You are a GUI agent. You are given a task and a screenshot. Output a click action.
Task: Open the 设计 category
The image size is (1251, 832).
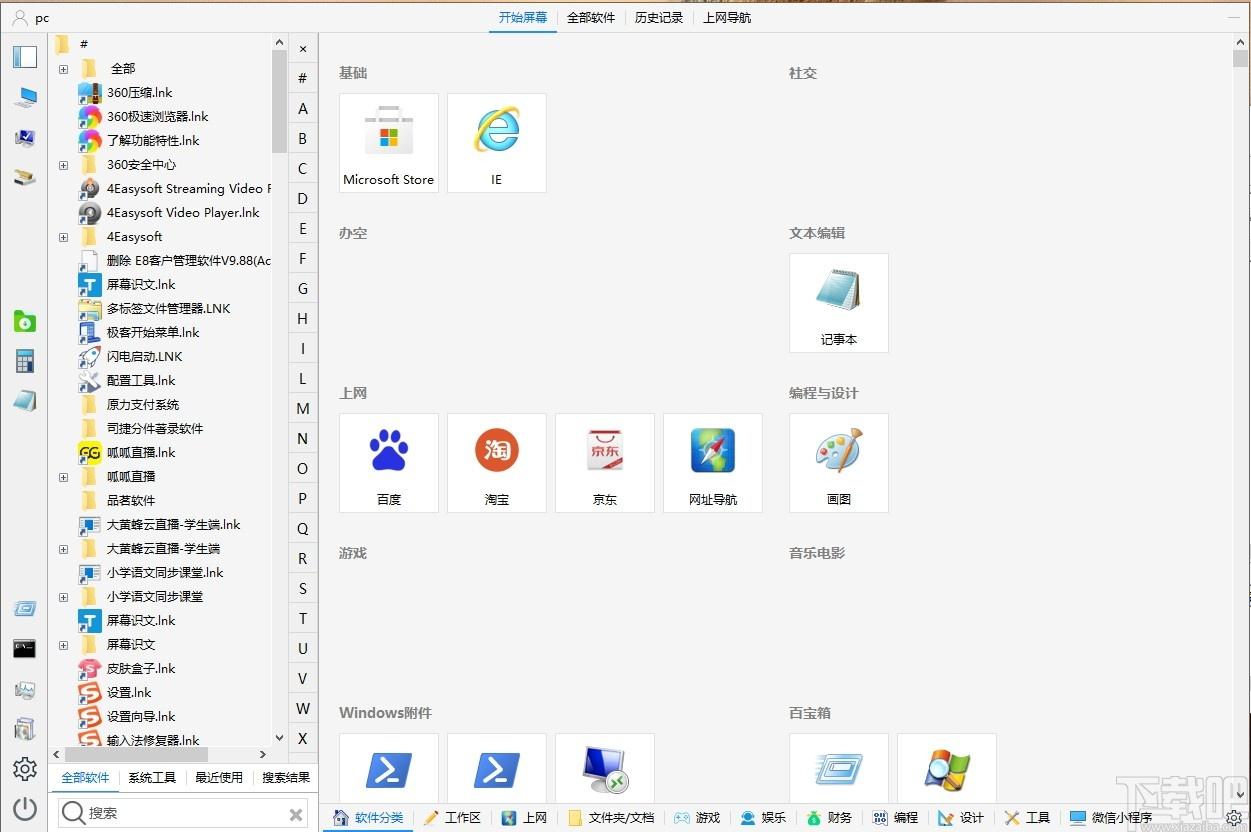[x=961, y=818]
